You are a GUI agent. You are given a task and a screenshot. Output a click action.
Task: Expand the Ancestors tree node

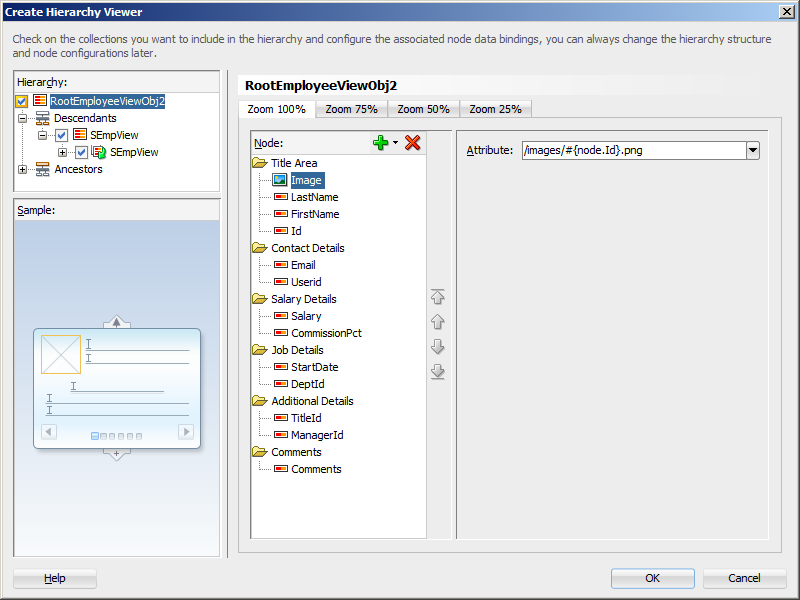(x=22, y=169)
